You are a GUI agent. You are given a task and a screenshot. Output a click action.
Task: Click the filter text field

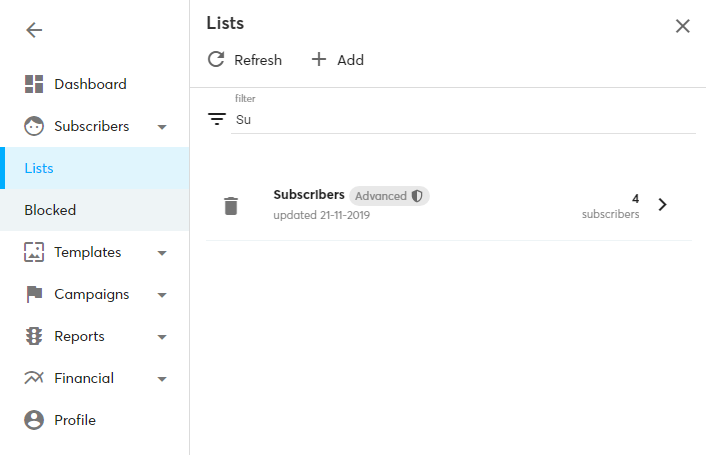[460, 119]
